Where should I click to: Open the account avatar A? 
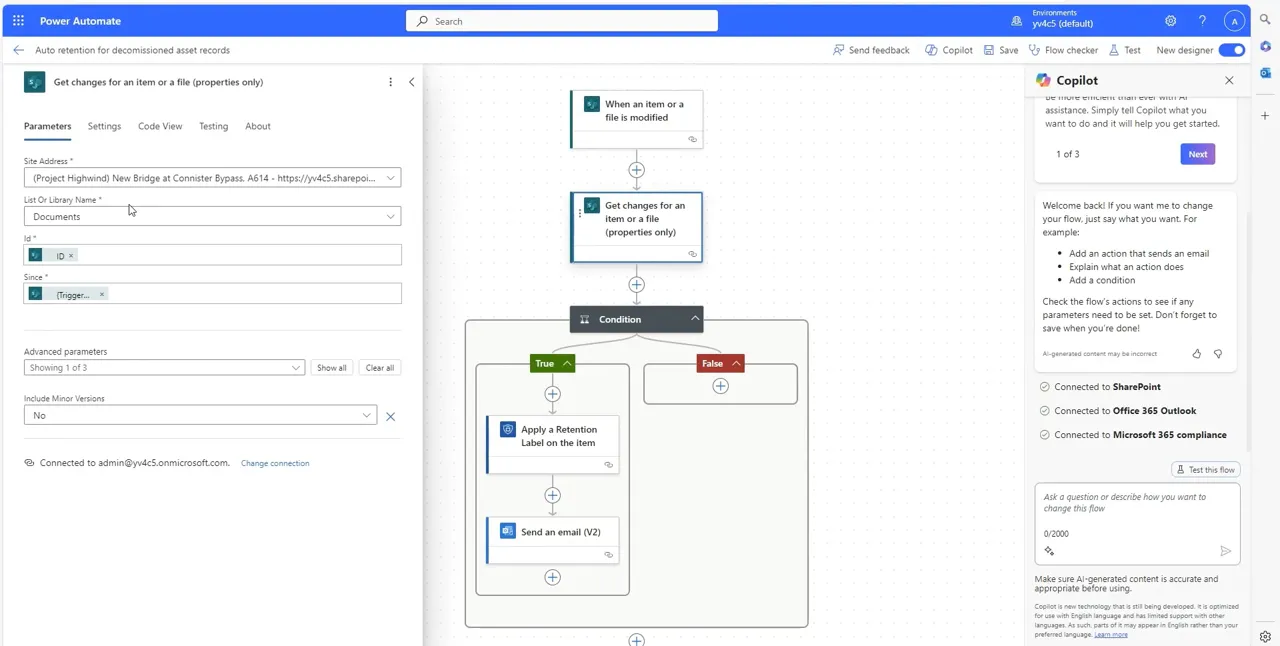tap(1235, 21)
